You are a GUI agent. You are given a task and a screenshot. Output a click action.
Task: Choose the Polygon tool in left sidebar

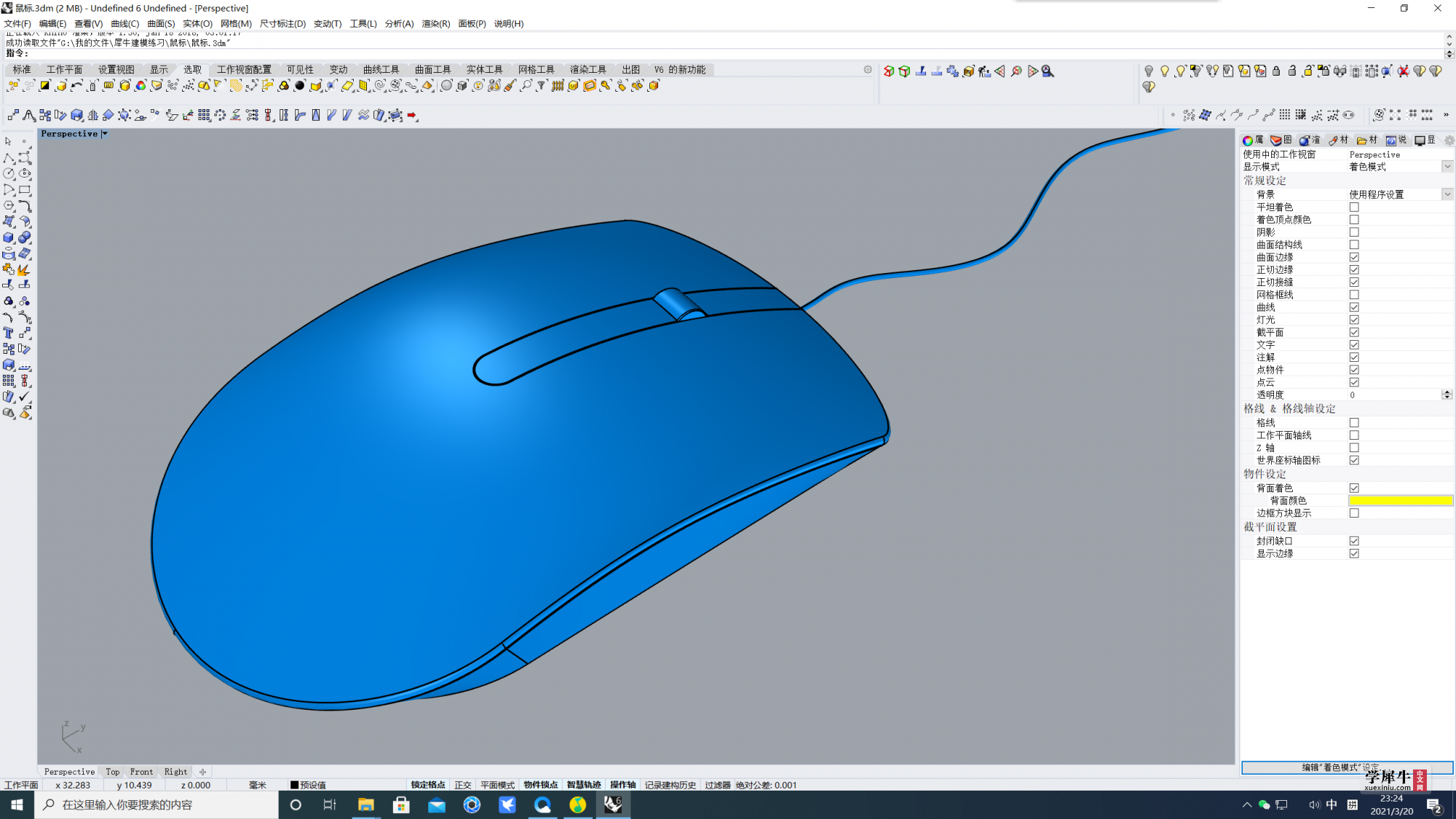tap(9, 206)
